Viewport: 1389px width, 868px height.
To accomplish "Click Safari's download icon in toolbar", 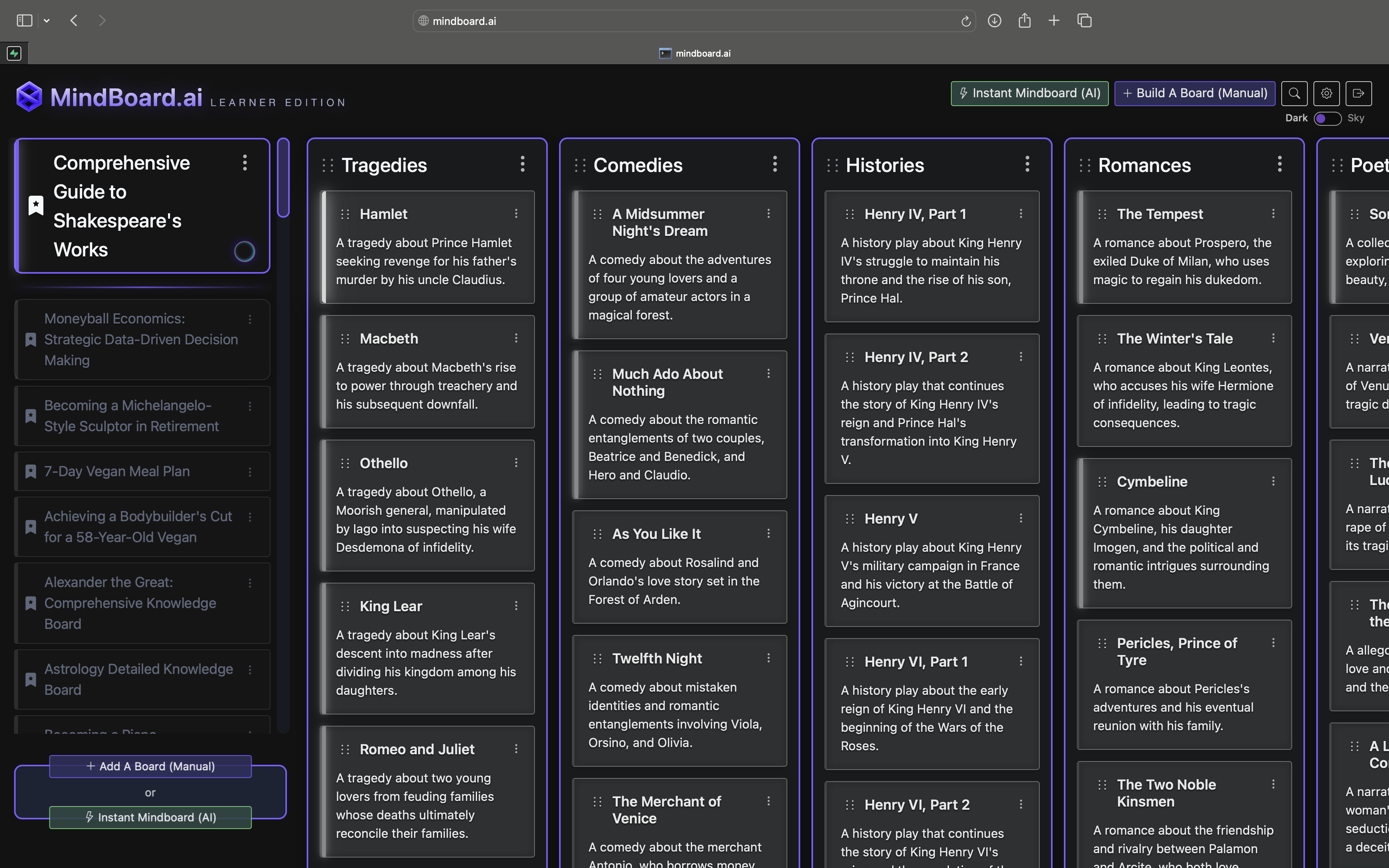I will tap(994, 20).
